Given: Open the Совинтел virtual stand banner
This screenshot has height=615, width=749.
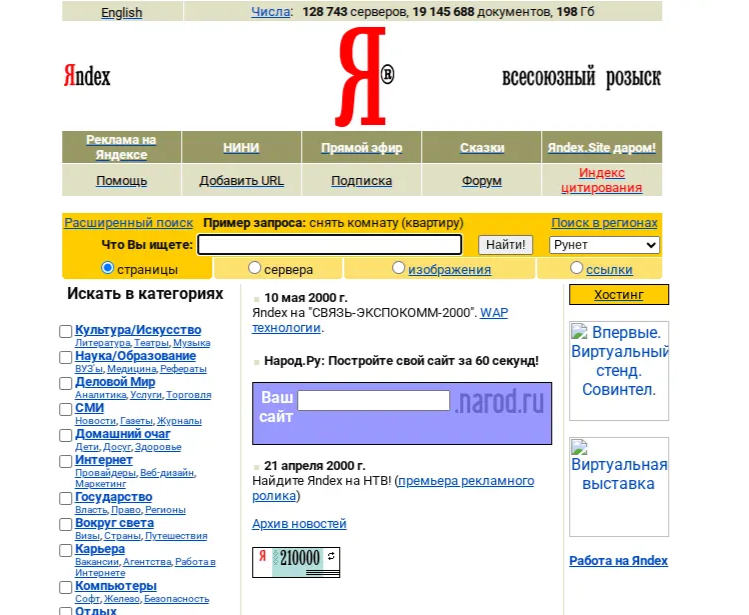Looking at the screenshot, I should coord(619,371).
